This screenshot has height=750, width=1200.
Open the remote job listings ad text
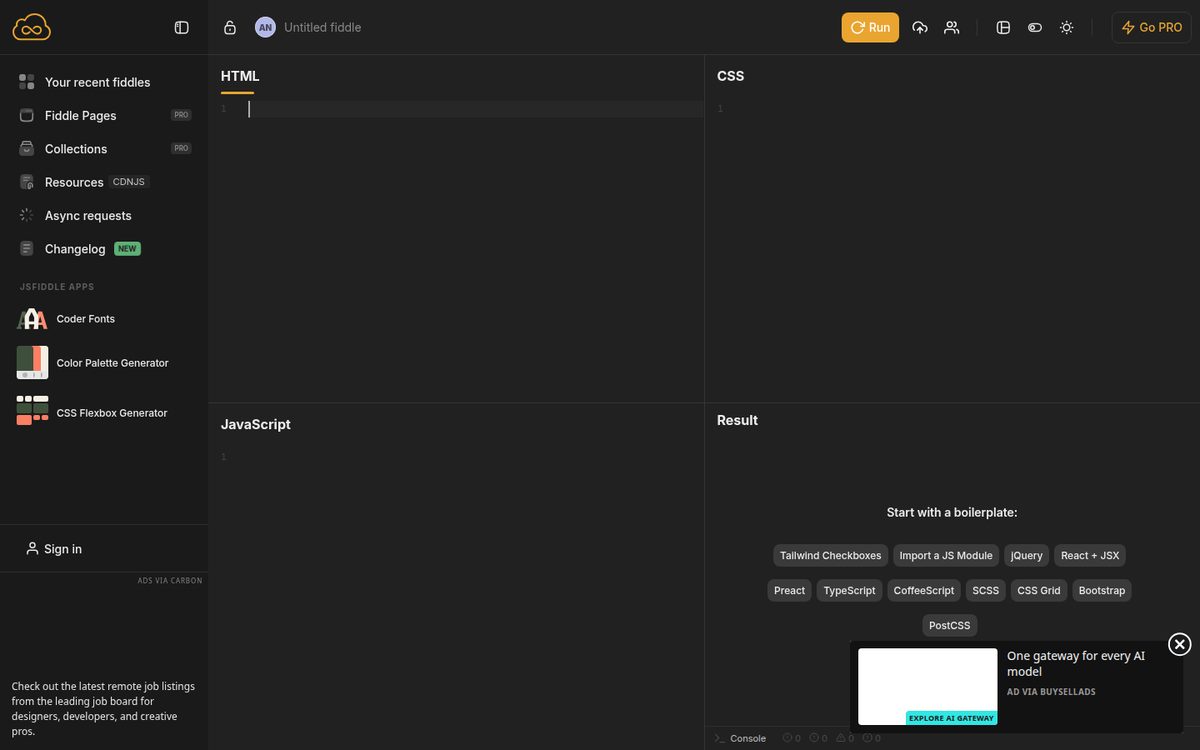(x=103, y=709)
